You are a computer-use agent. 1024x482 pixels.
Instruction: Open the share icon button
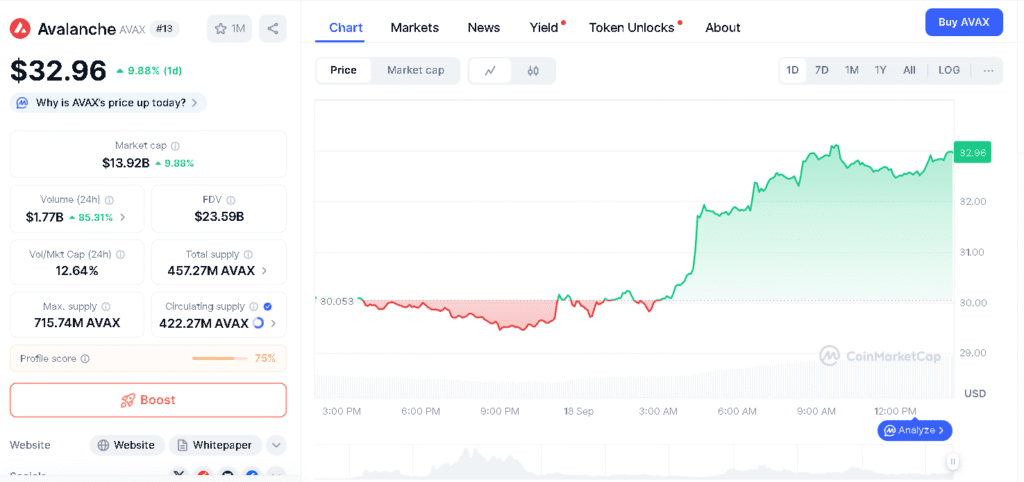pos(273,29)
